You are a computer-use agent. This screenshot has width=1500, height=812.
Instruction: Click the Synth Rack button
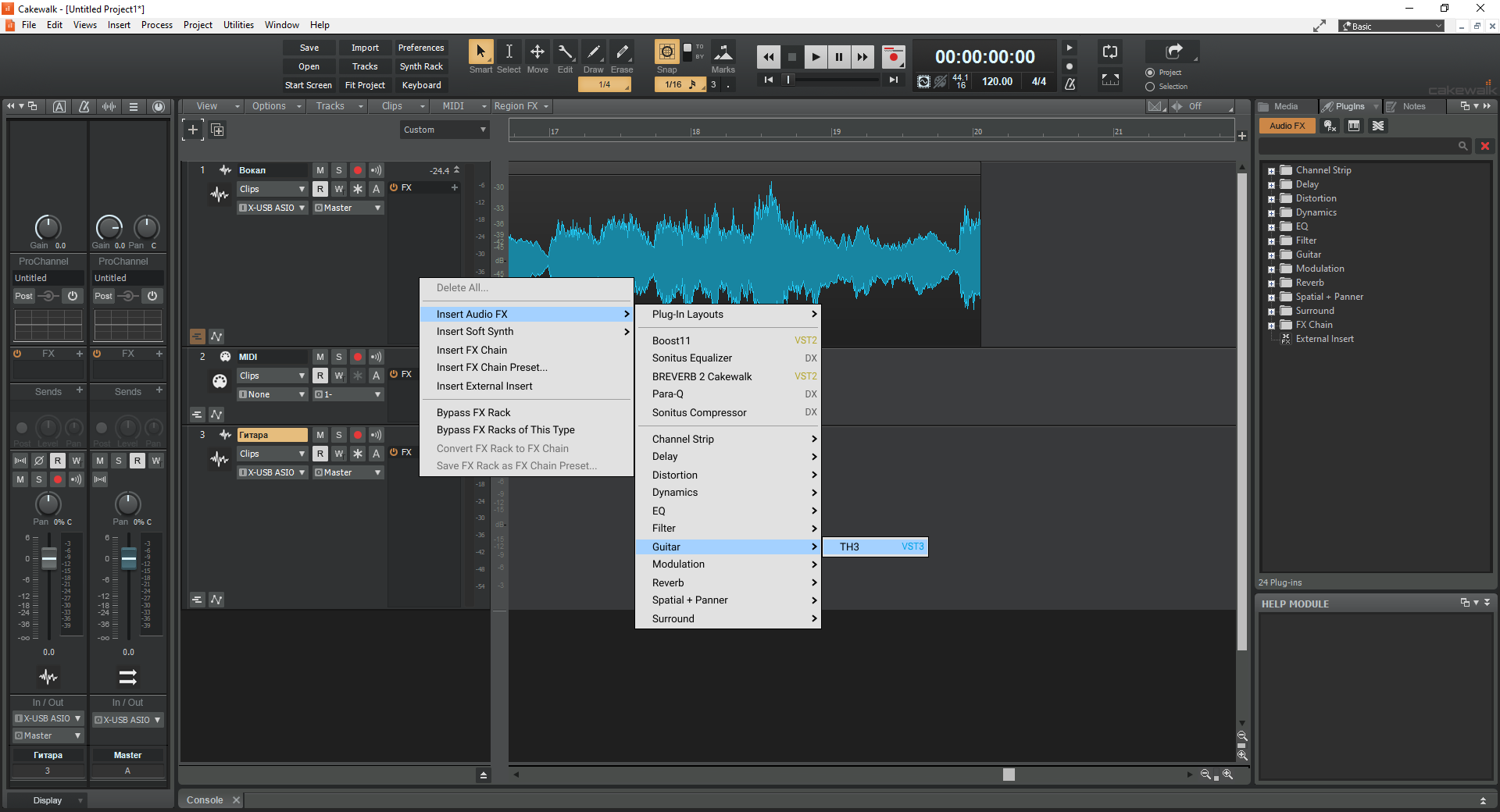click(x=421, y=66)
